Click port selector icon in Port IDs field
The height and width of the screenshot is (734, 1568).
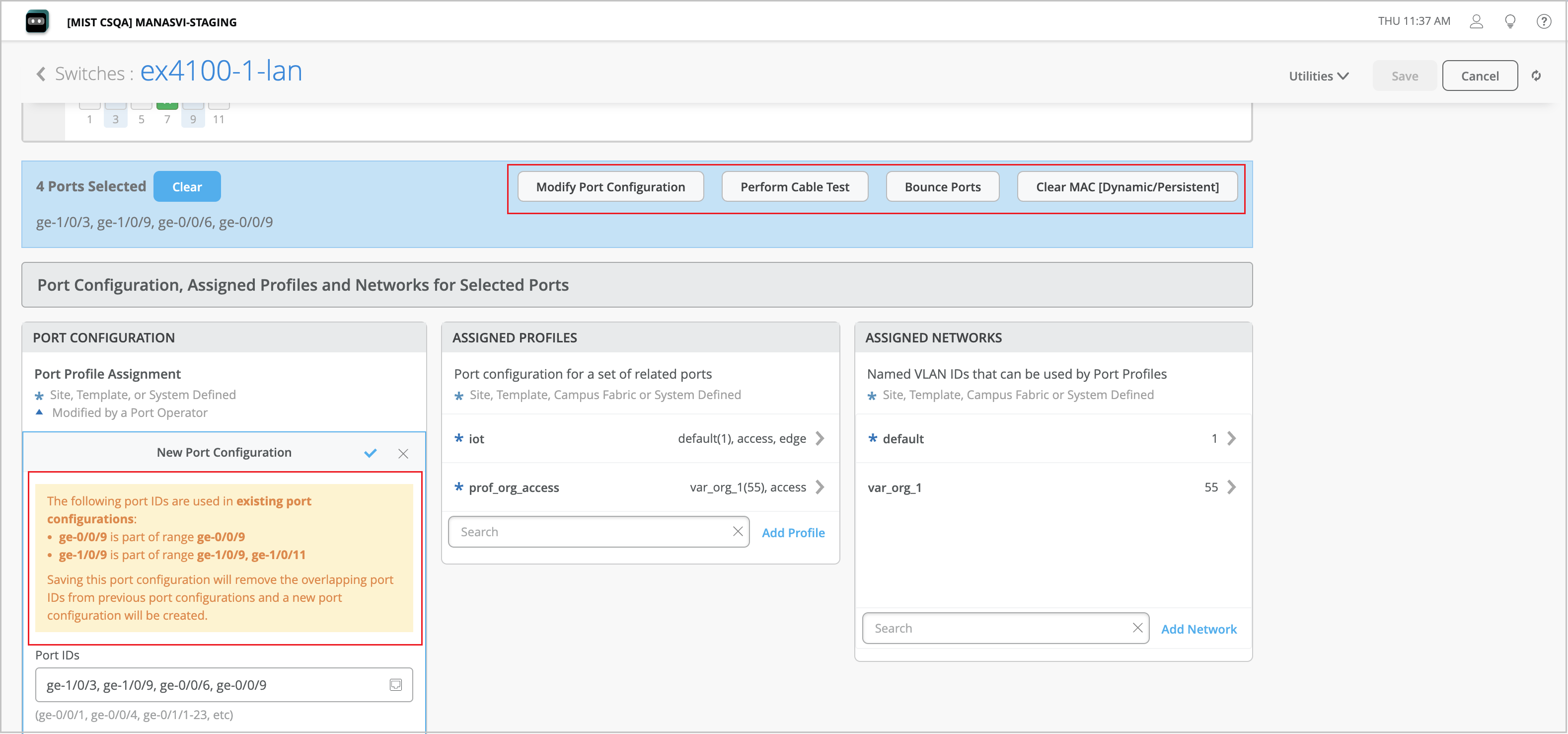pos(396,685)
